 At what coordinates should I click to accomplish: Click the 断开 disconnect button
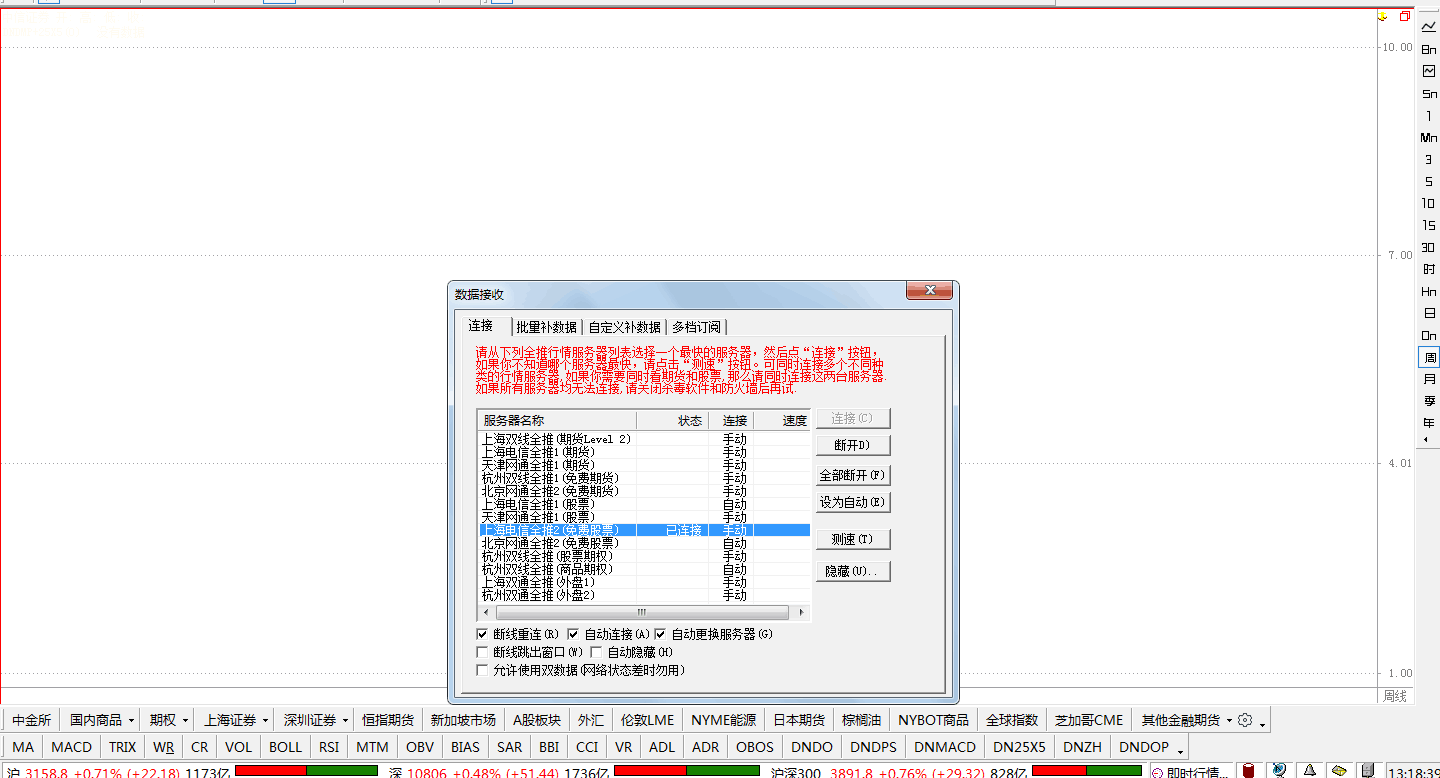pos(853,445)
